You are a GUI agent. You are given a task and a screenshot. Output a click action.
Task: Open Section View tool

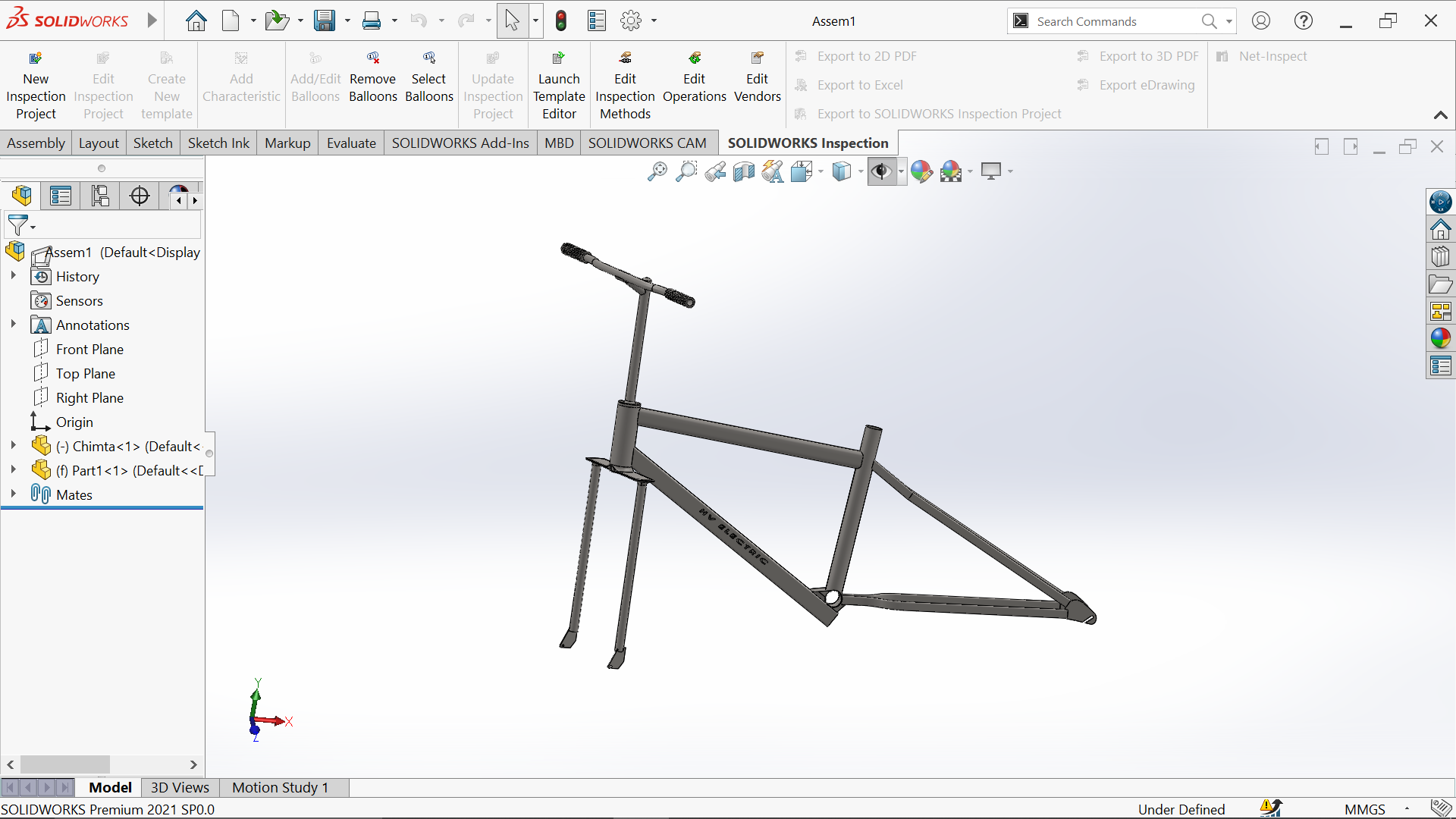click(744, 171)
